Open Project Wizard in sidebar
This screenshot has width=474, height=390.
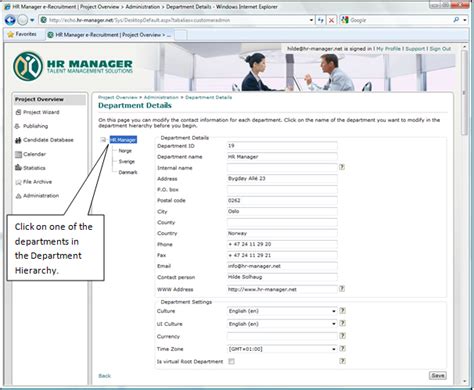[41, 112]
